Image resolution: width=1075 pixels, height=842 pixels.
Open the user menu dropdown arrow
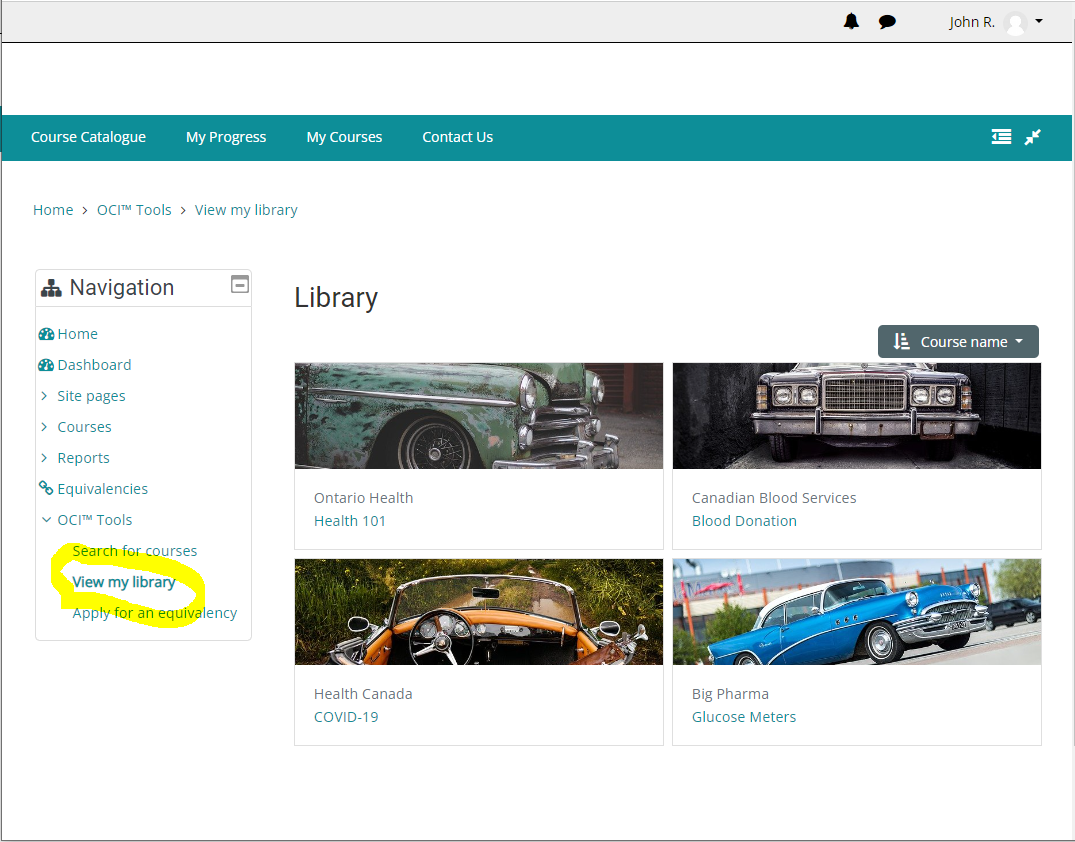(x=1039, y=21)
